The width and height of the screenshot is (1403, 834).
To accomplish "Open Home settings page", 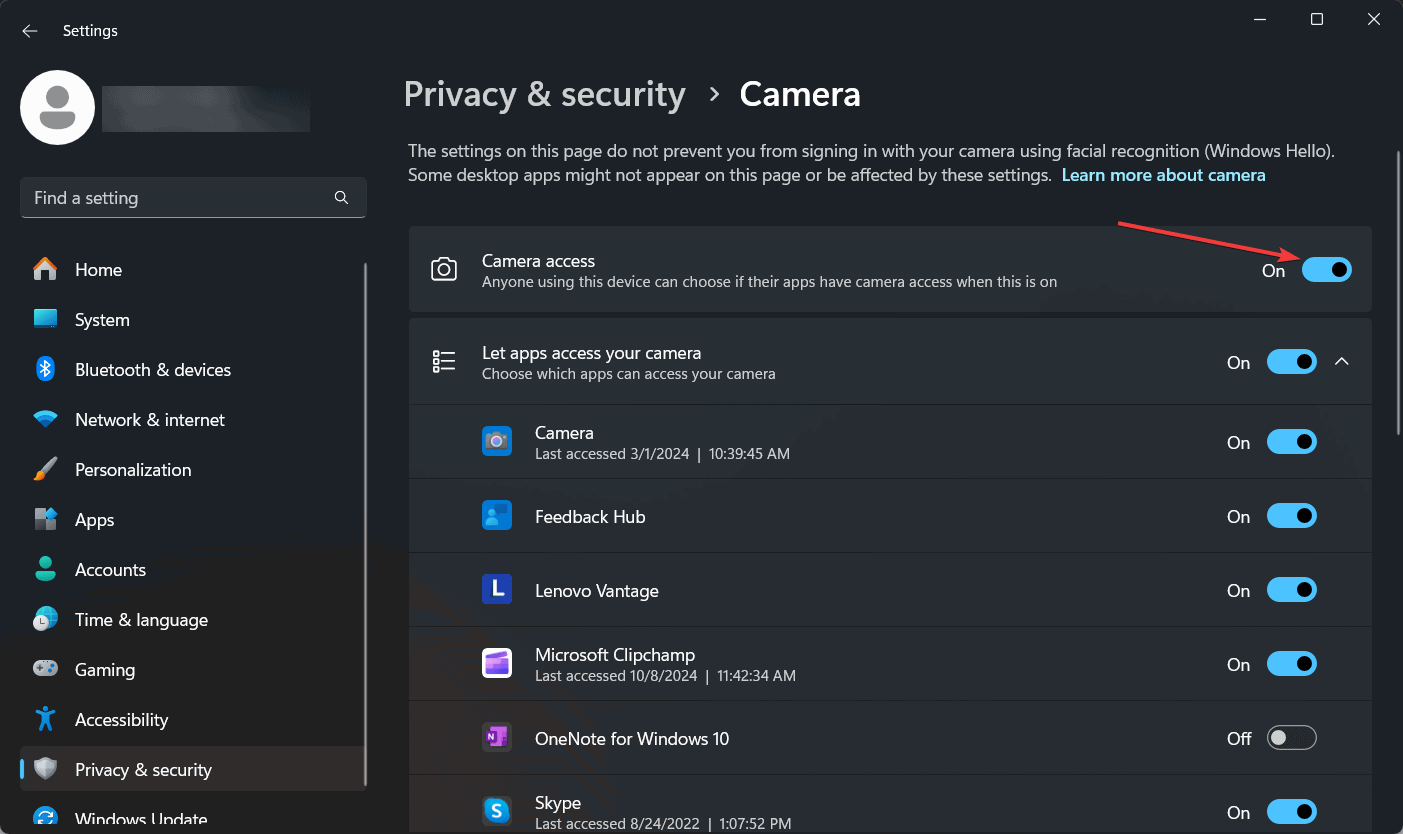I will click(193, 270).
